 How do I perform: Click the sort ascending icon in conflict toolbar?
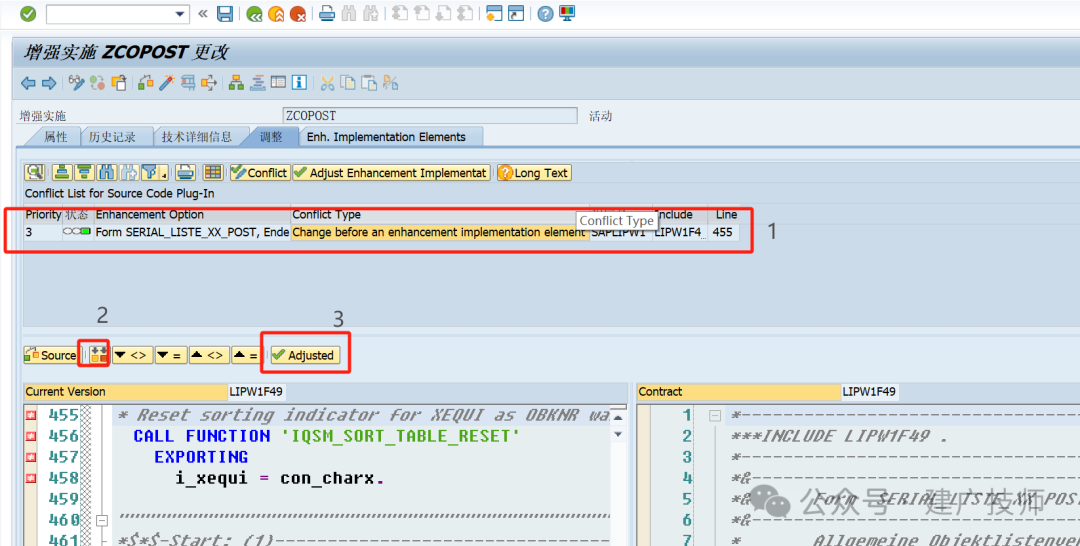click(x=63, y=173)
